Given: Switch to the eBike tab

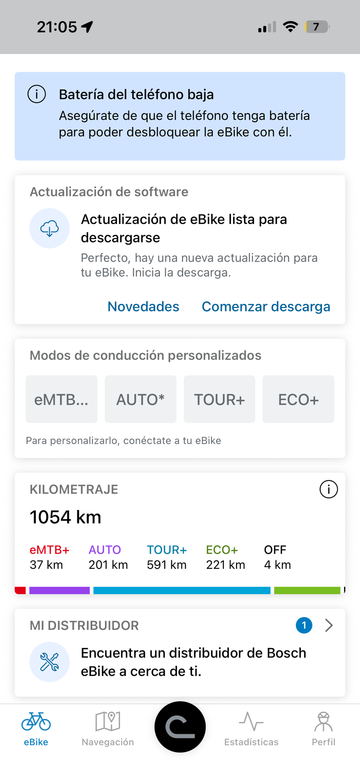Looking at the screenshot, I should [36, 729].
